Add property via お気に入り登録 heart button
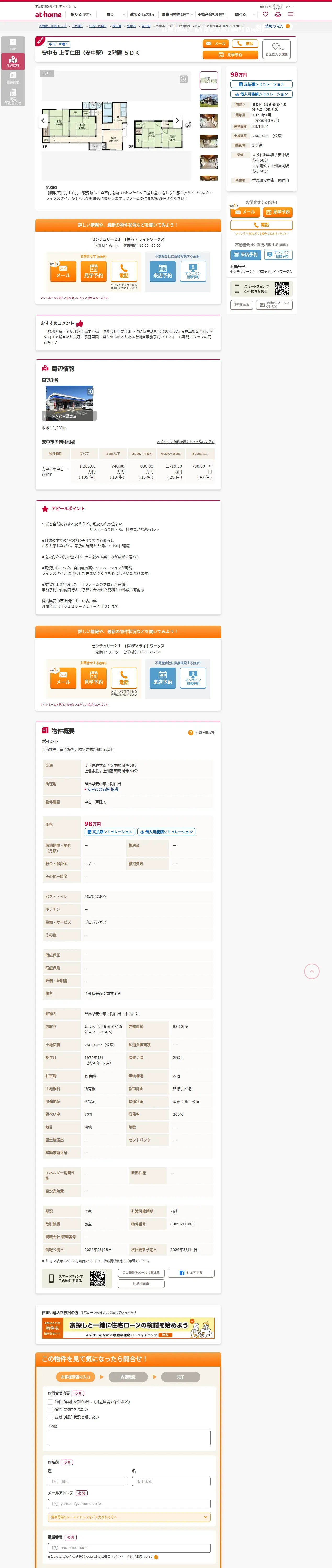Viewport: 332px width, 1568px height. pyautogui.click(x=277, y=49)
